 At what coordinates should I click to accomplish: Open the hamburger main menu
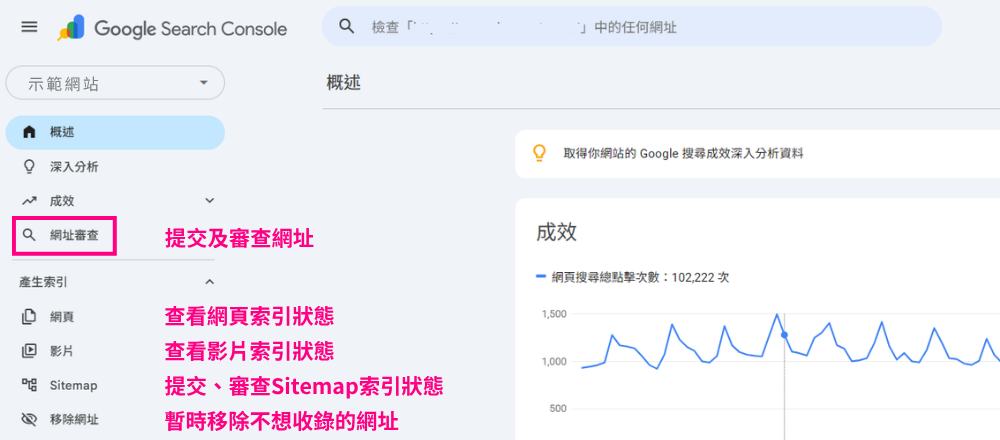point(29,27)
